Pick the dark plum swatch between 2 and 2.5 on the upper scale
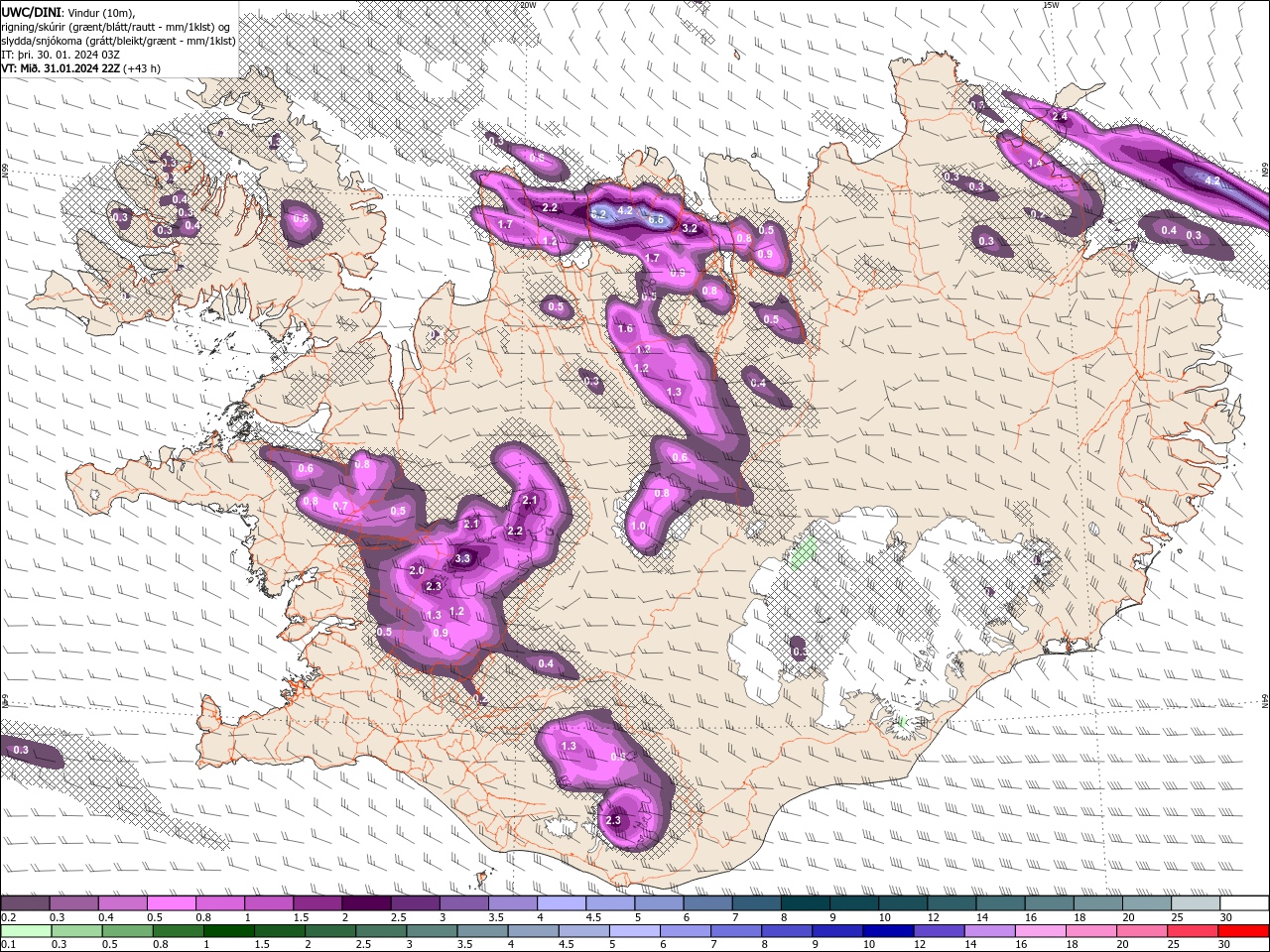 point(366,903)
